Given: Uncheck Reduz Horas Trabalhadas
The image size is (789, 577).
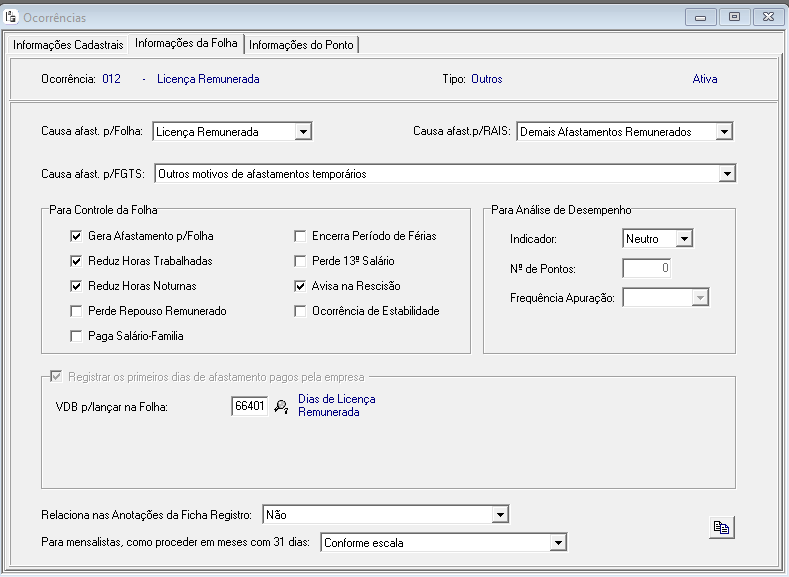Looking at the screenshot, I should 76,261.
